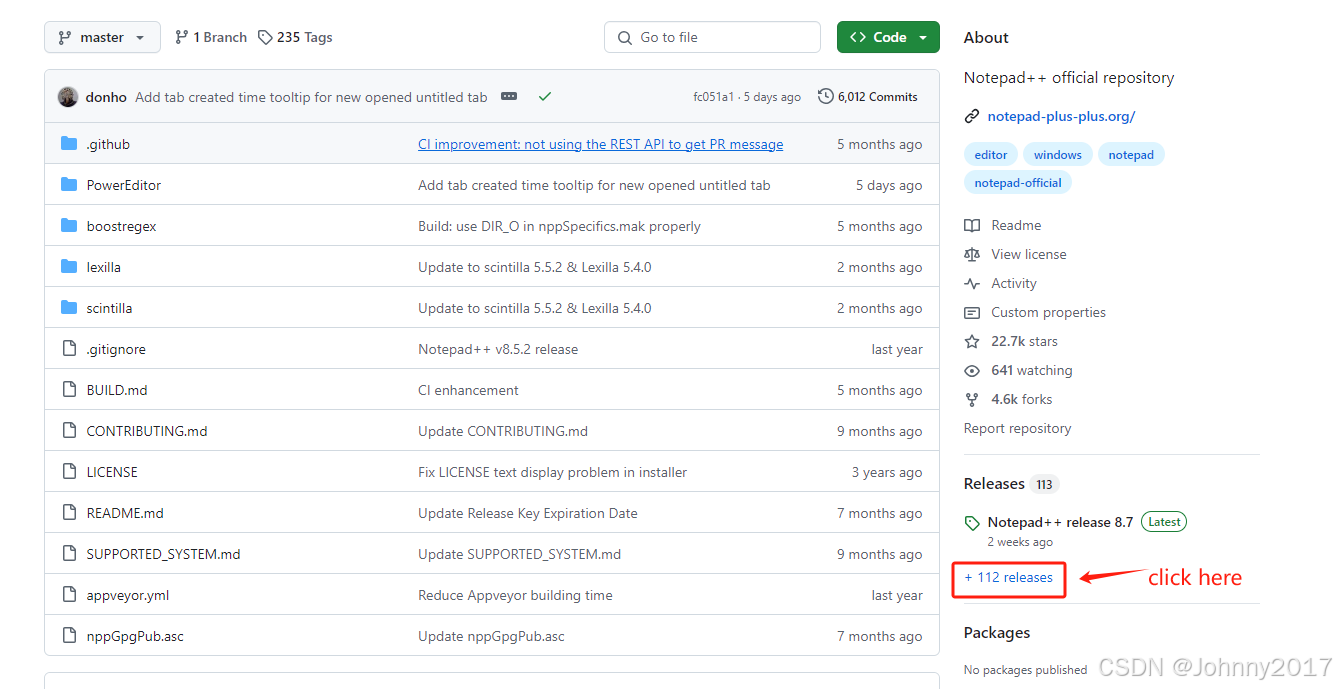
Task: Open the Releases section heading
Action: pyautogui.click(x=994, y=484)
